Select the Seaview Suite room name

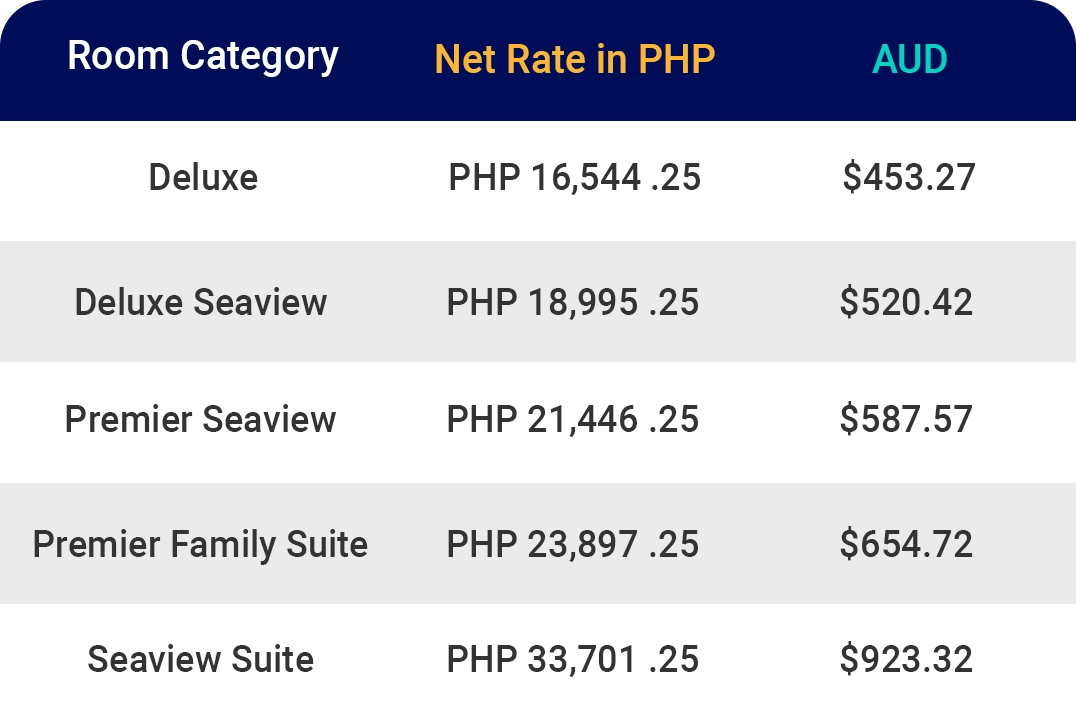[200, 659]
